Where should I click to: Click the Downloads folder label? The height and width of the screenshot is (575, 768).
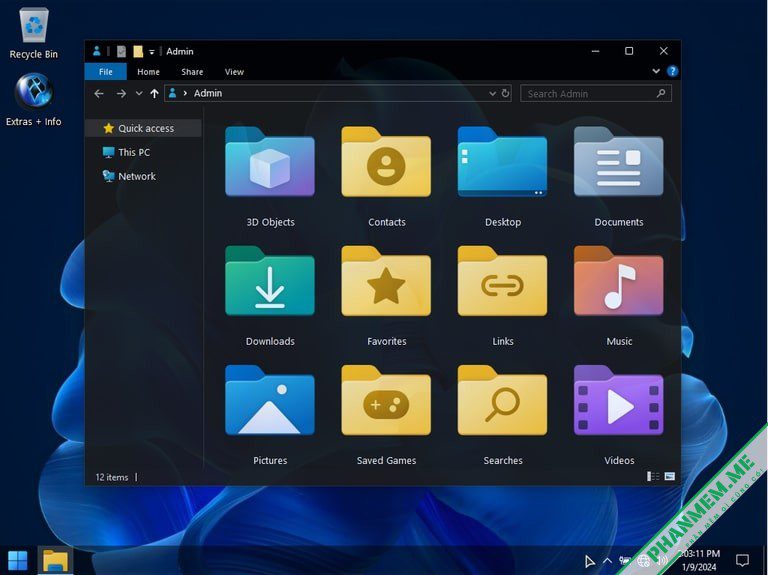pos(270,341)
